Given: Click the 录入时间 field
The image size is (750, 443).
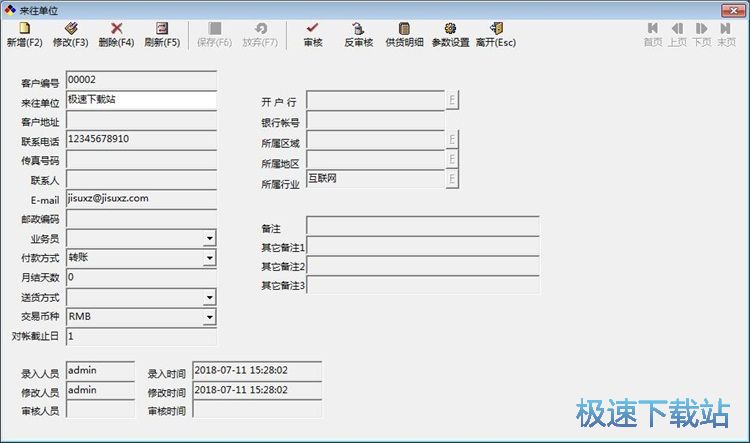Looking at the screenshot, I should click(x=257, y=371).
